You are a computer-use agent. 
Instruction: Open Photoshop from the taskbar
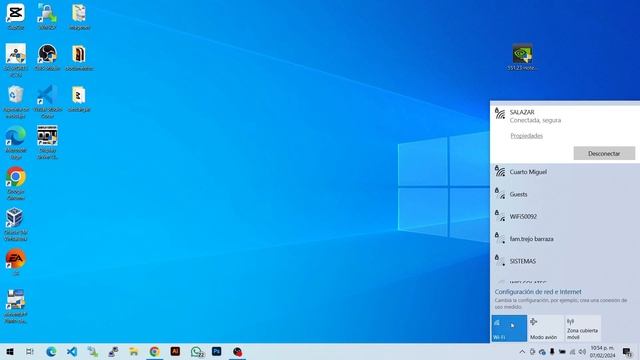pos(216,351)
